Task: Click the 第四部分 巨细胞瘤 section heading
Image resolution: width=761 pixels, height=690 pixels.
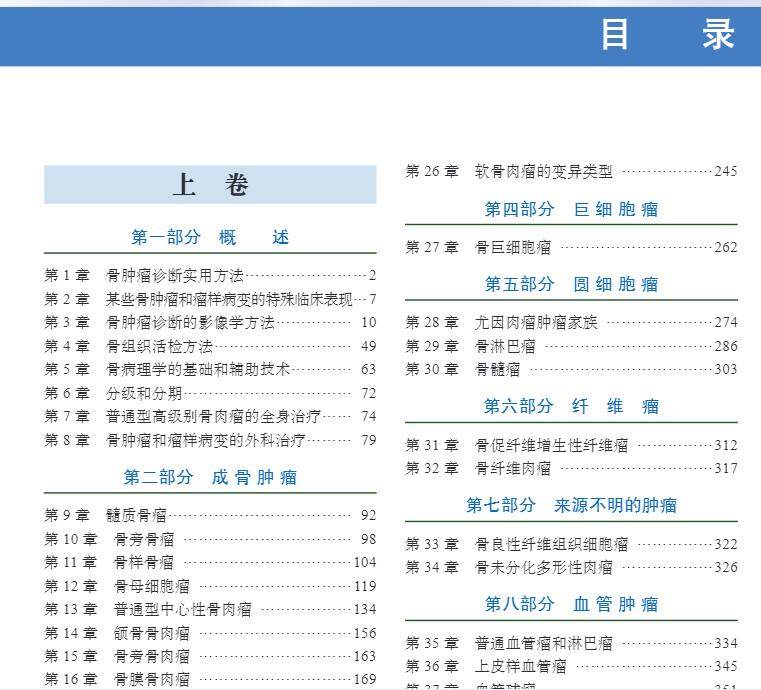Action: (x=571, y=210)
